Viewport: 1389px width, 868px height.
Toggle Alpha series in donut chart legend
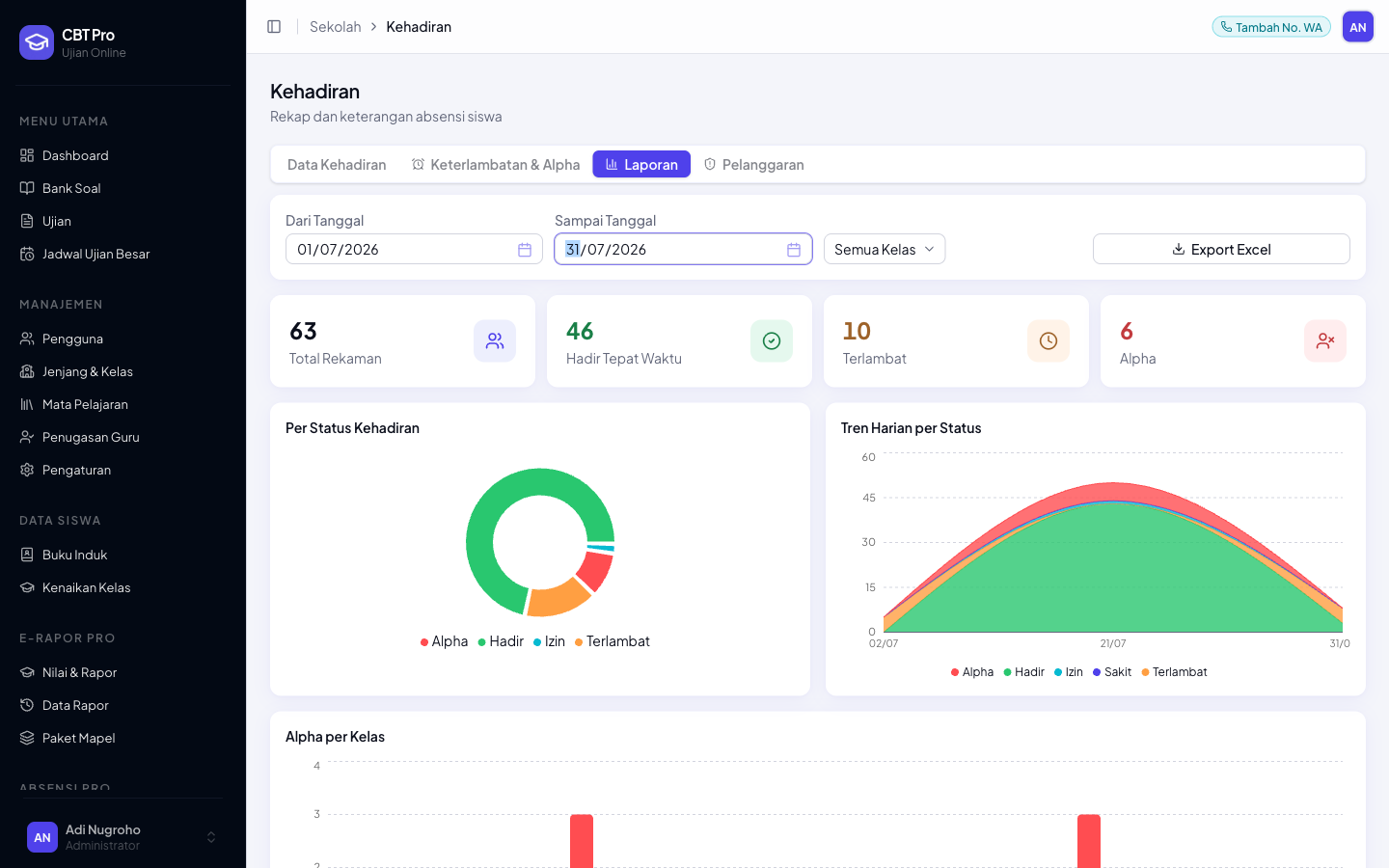coord(444,641)
